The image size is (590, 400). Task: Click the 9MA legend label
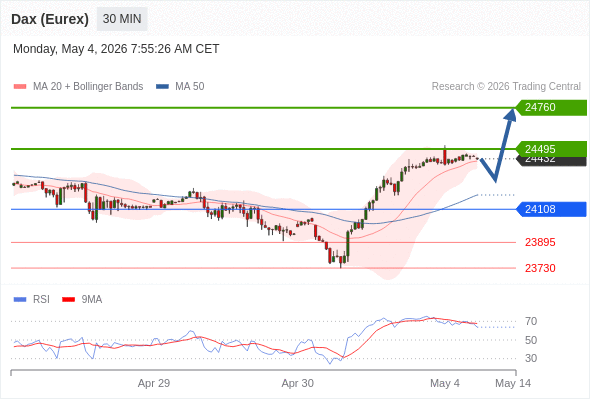coord(92,300)
